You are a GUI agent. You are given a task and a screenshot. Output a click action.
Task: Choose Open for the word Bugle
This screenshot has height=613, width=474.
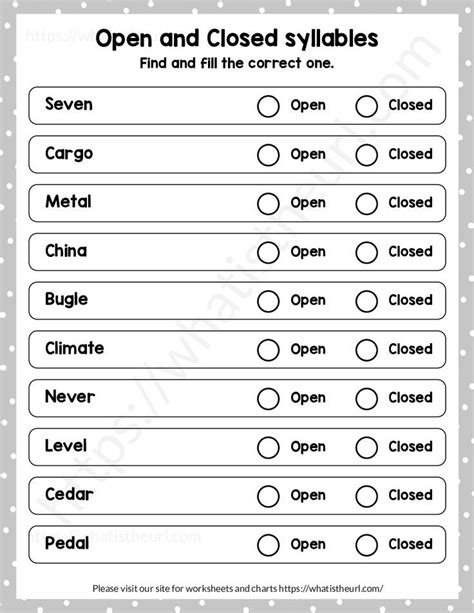tap(268, 301)
